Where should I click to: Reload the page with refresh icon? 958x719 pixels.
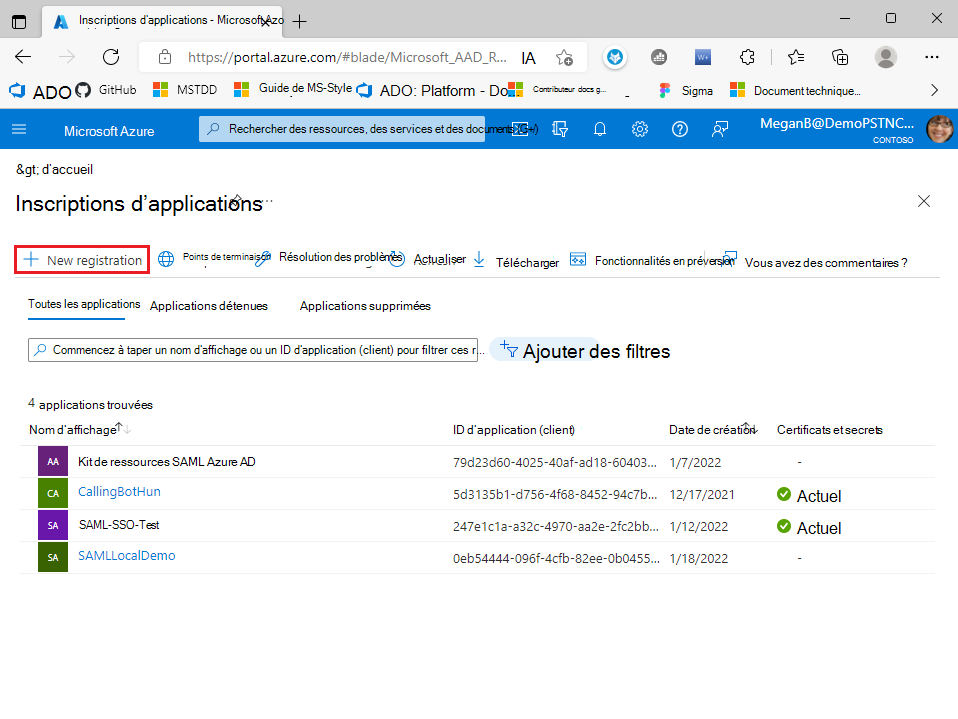[111, 57]
